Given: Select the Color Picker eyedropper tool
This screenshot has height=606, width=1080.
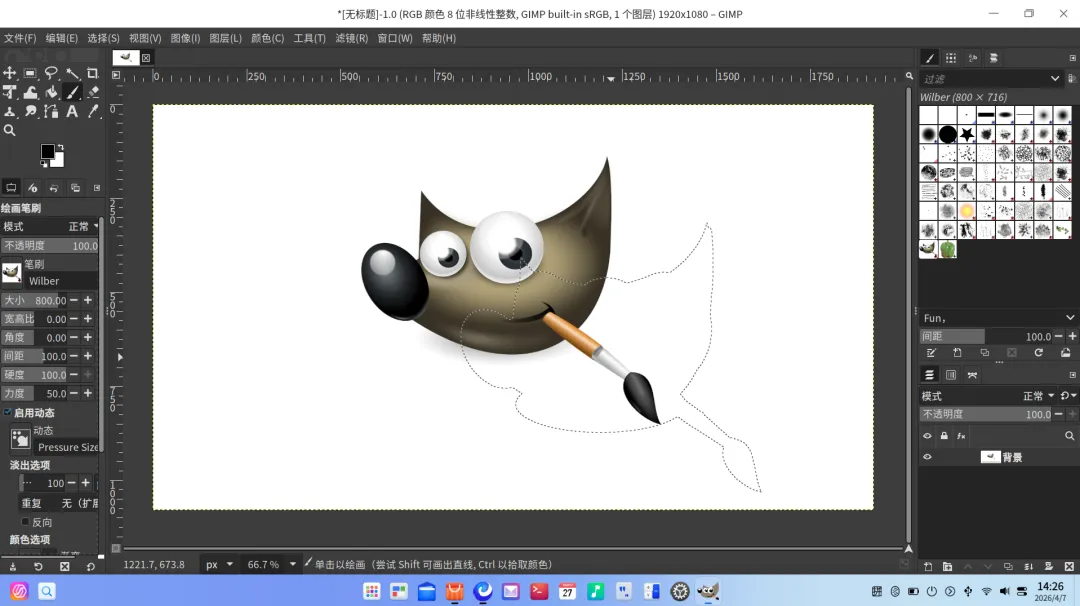Looking at the screenshot, I should tap(93, 111).
